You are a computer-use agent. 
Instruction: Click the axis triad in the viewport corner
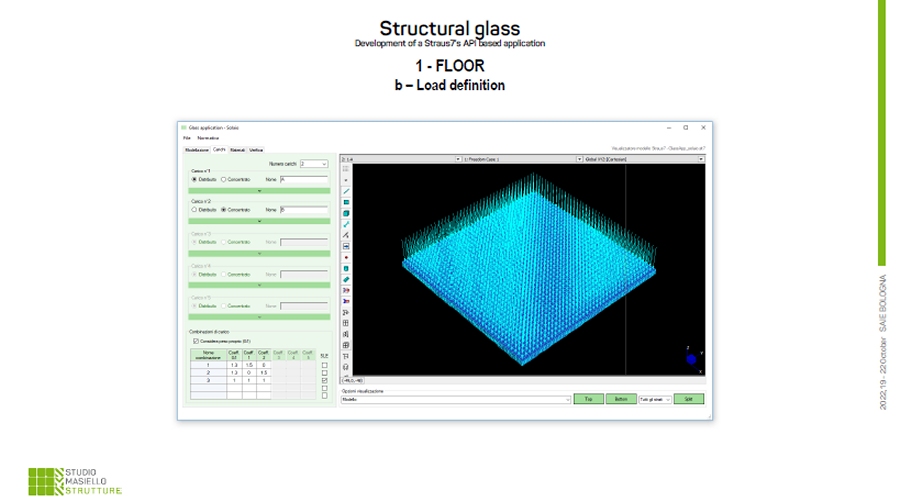click(x=691, y=357)
